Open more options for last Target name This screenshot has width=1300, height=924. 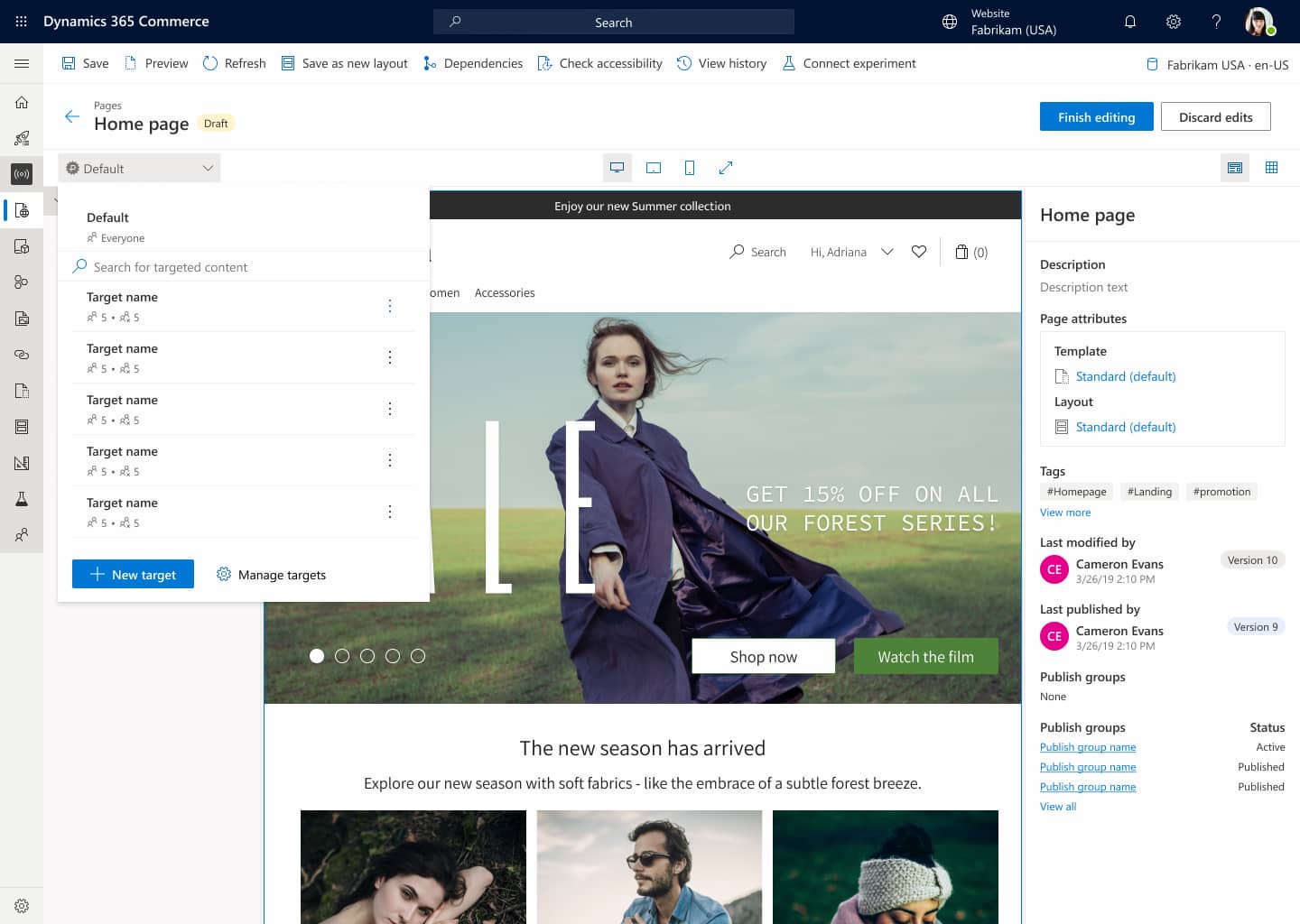(x=390, y=512)
